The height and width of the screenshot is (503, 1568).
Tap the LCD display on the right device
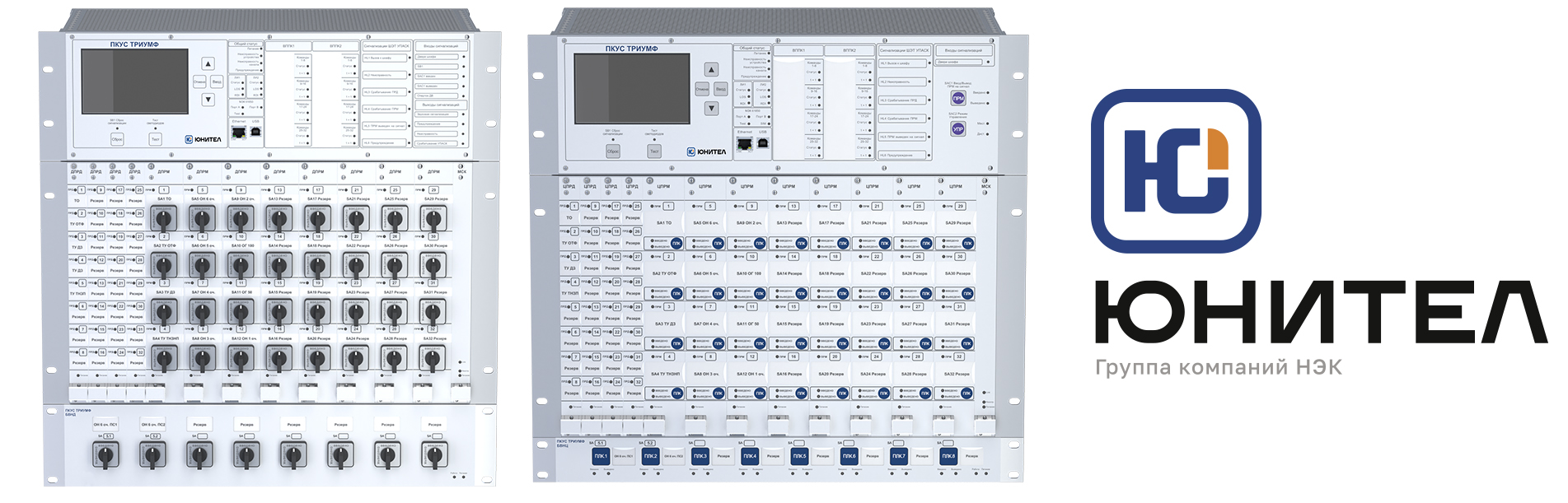click(631, 89)
